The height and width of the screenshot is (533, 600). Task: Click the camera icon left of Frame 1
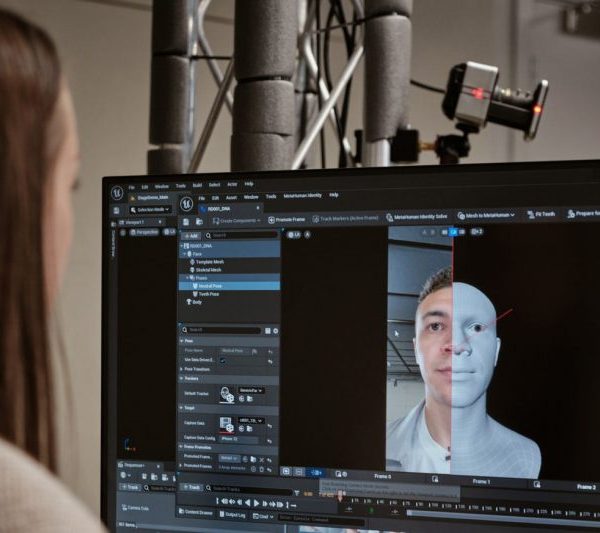[435, 479]
